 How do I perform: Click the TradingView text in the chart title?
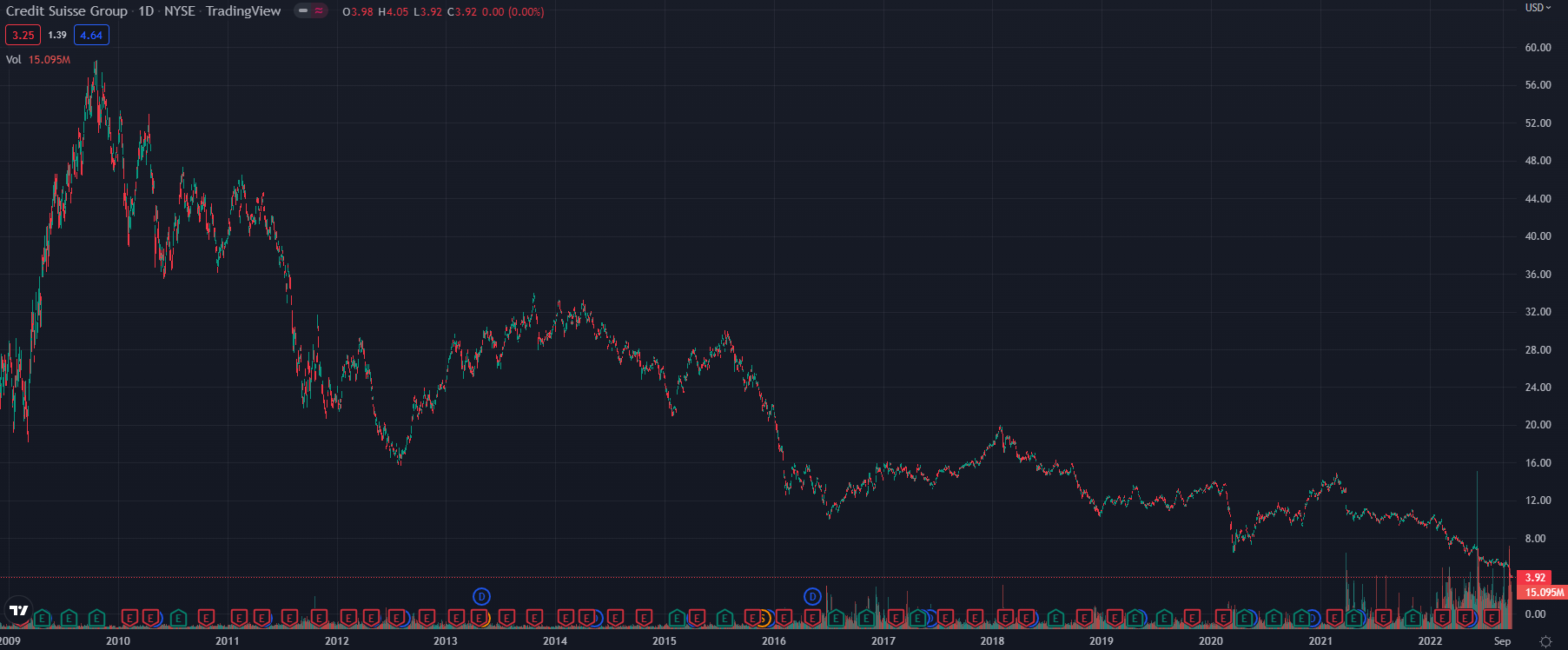[243, 11]
